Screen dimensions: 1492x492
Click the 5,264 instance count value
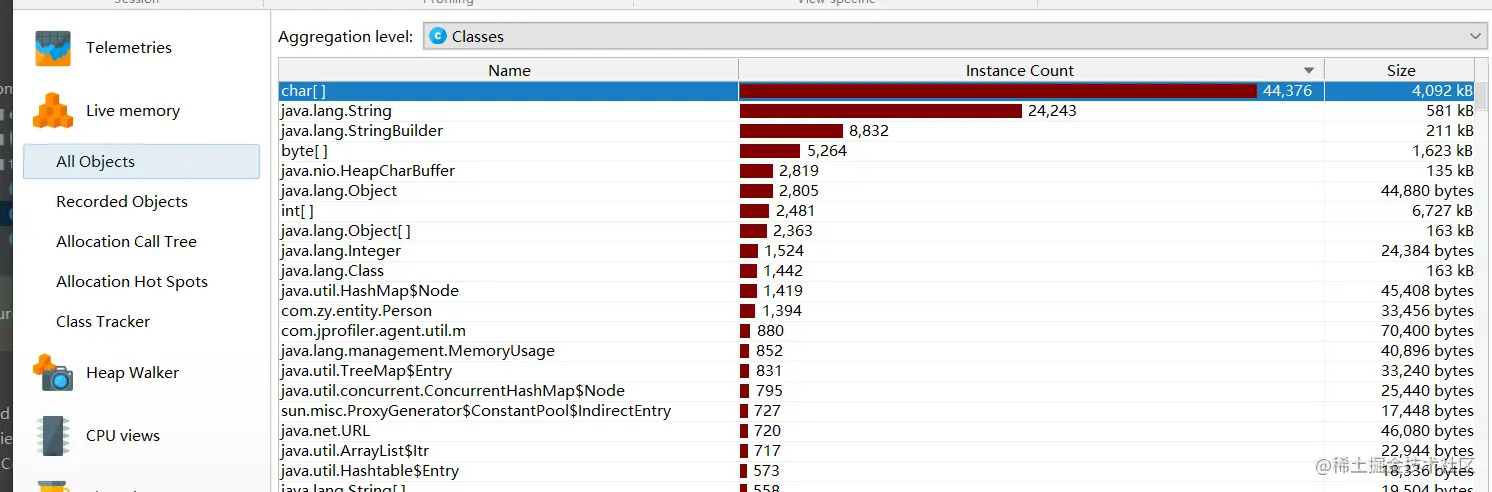coord(827,151)
